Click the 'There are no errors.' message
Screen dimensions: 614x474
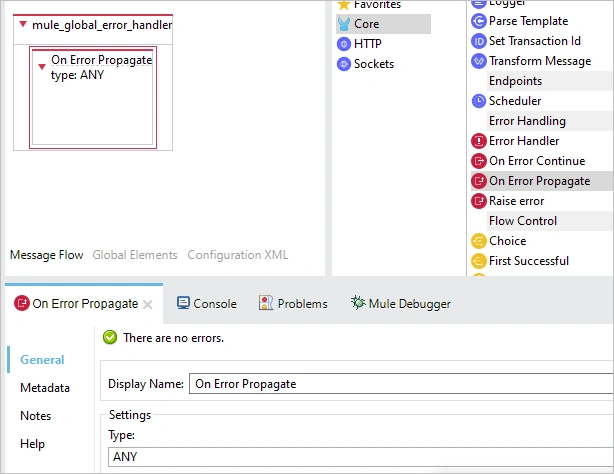point(173,338)
